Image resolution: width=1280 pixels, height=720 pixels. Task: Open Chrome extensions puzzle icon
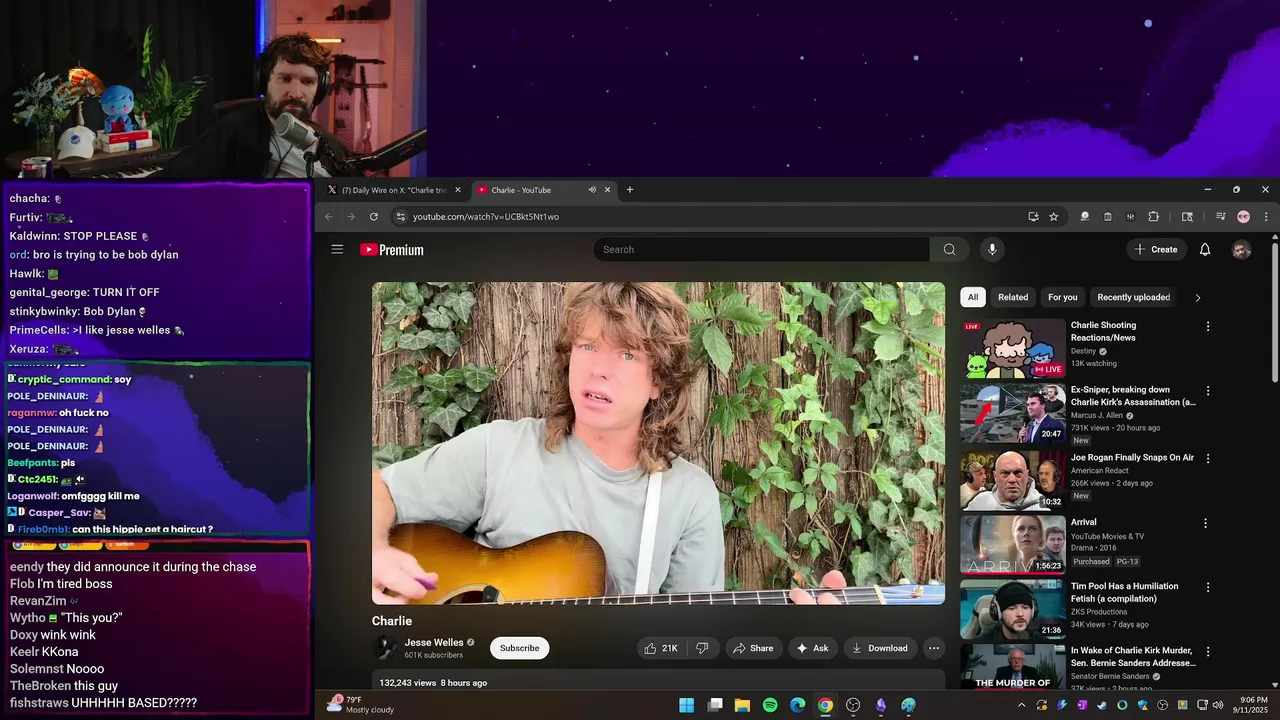pyautogui.click(x=1153, y=217)
